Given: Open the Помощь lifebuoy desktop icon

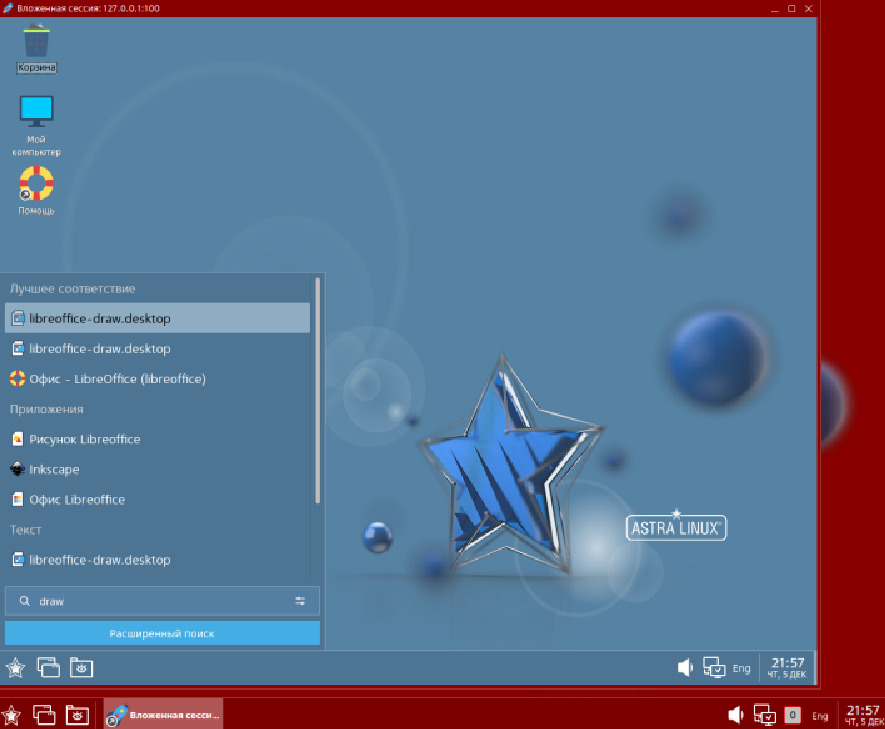Looking at the screenshot, I should [x=37, y=191].
